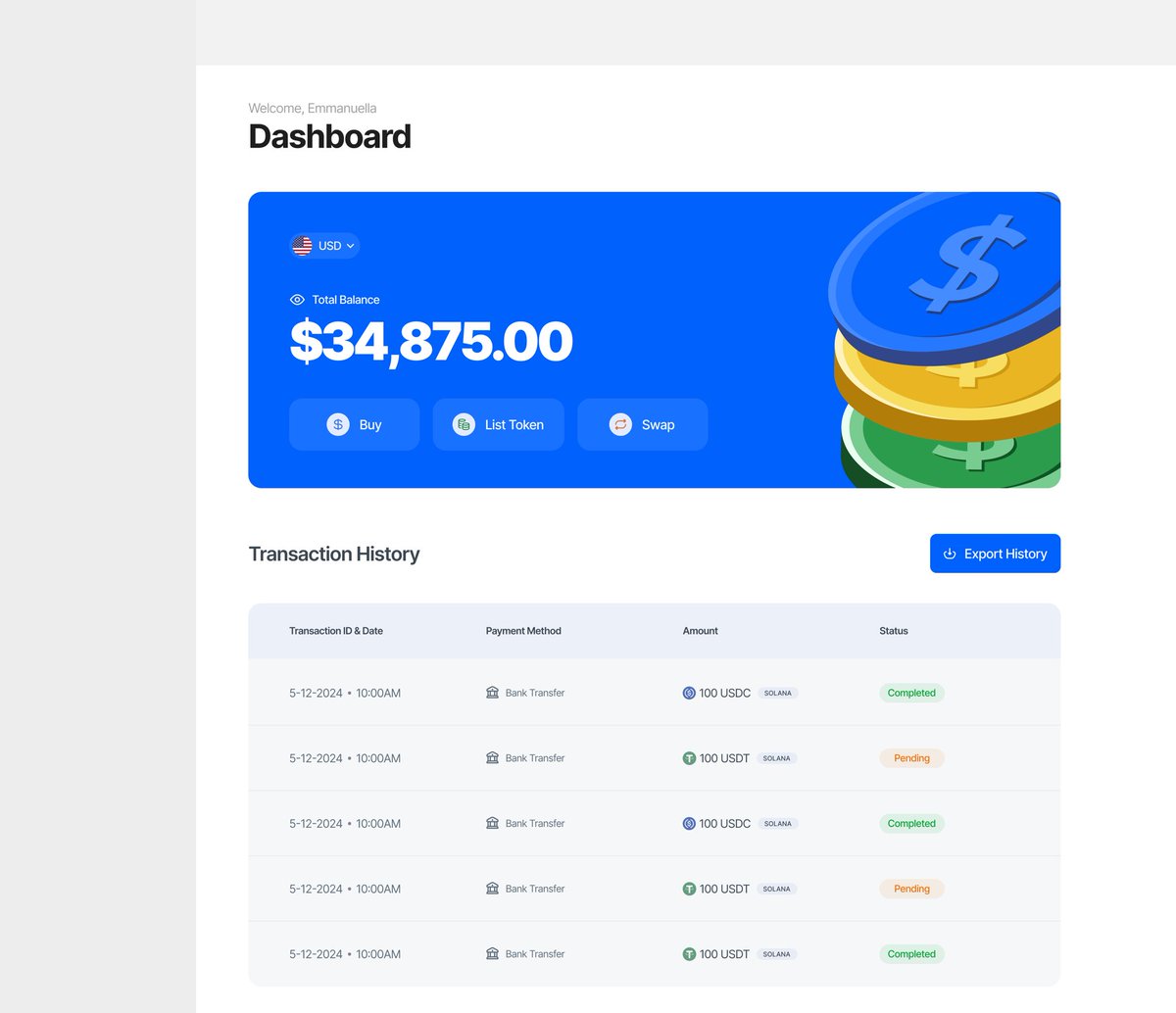Screen dimensions: 1176x1013
Task: Click the bank icon in the second transaction row
Action: coord(493,757)
